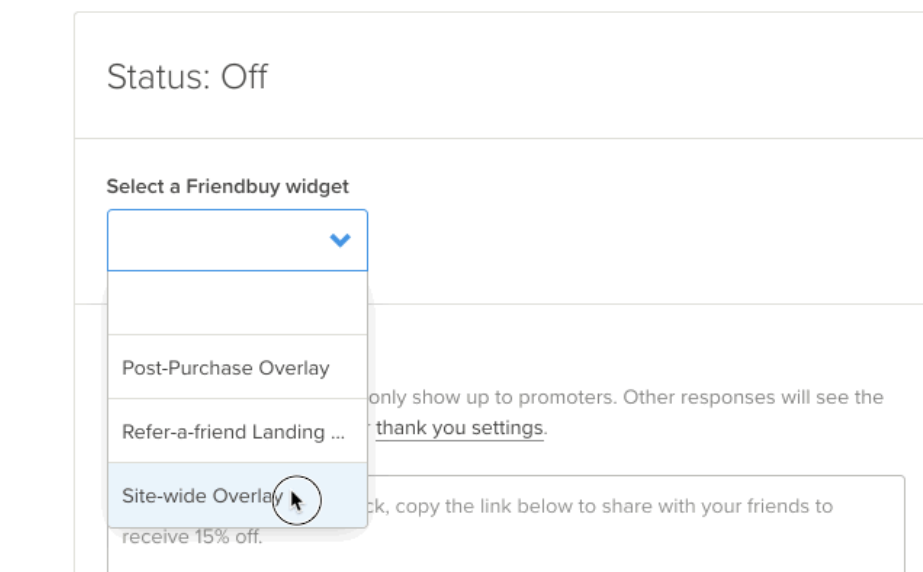Image resolution: width=923 pixels, height=572 pixels.
Task: Choose the blank option in the widget list
Action: (x=237, y=303)
